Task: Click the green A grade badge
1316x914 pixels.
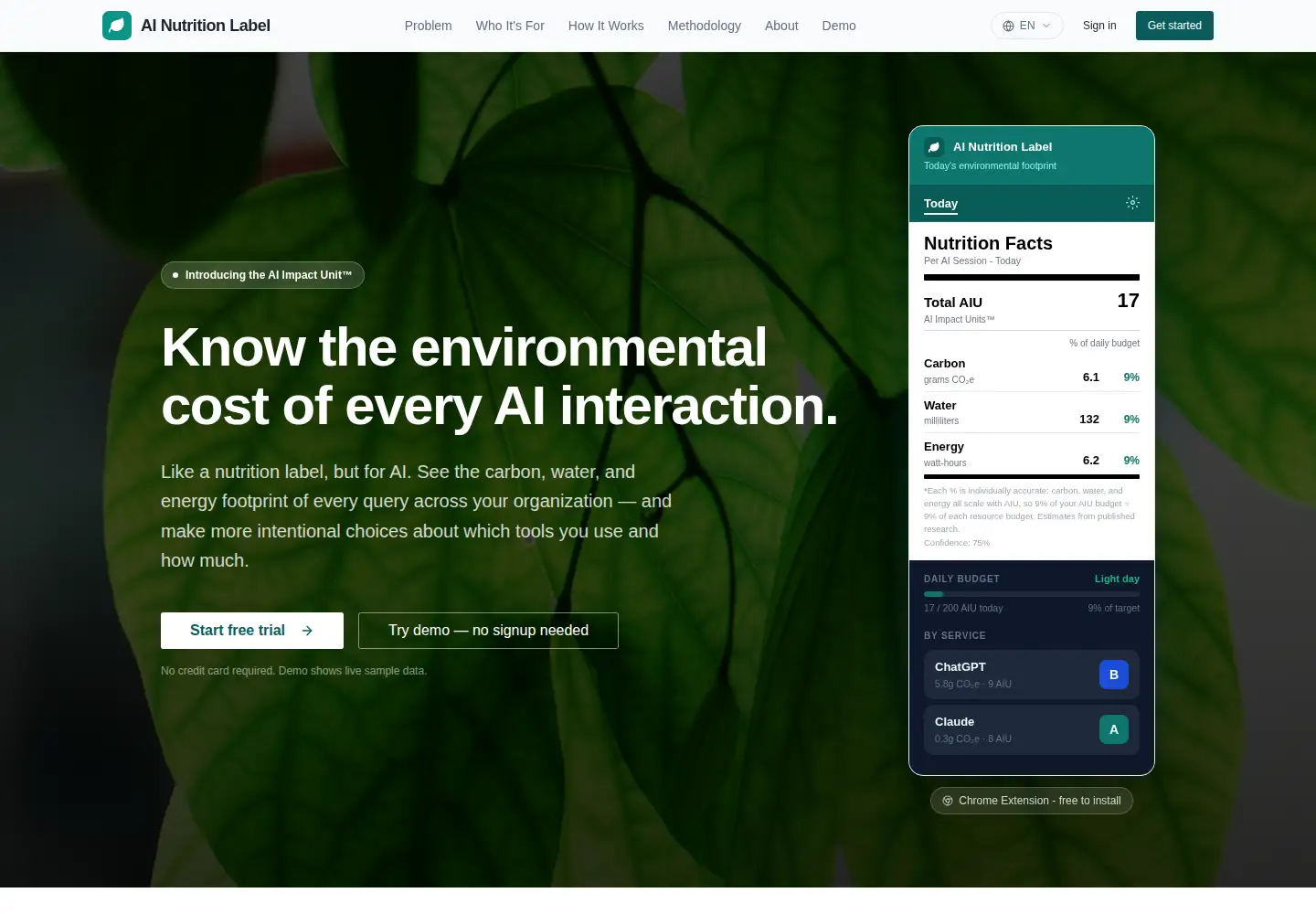Action: (1114, 729)
